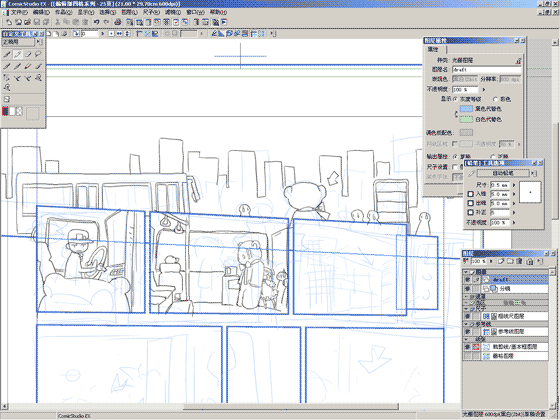560x420 pixels.
Task: Click the pencil icon in tool options panel
Action: pyautogui.click(x=471, y=174)
